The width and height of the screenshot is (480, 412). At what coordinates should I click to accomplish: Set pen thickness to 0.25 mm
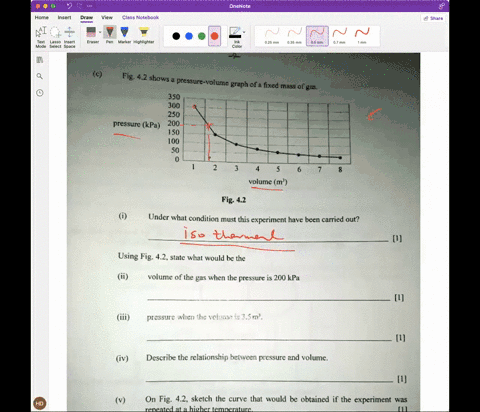[x=272, y=36]
